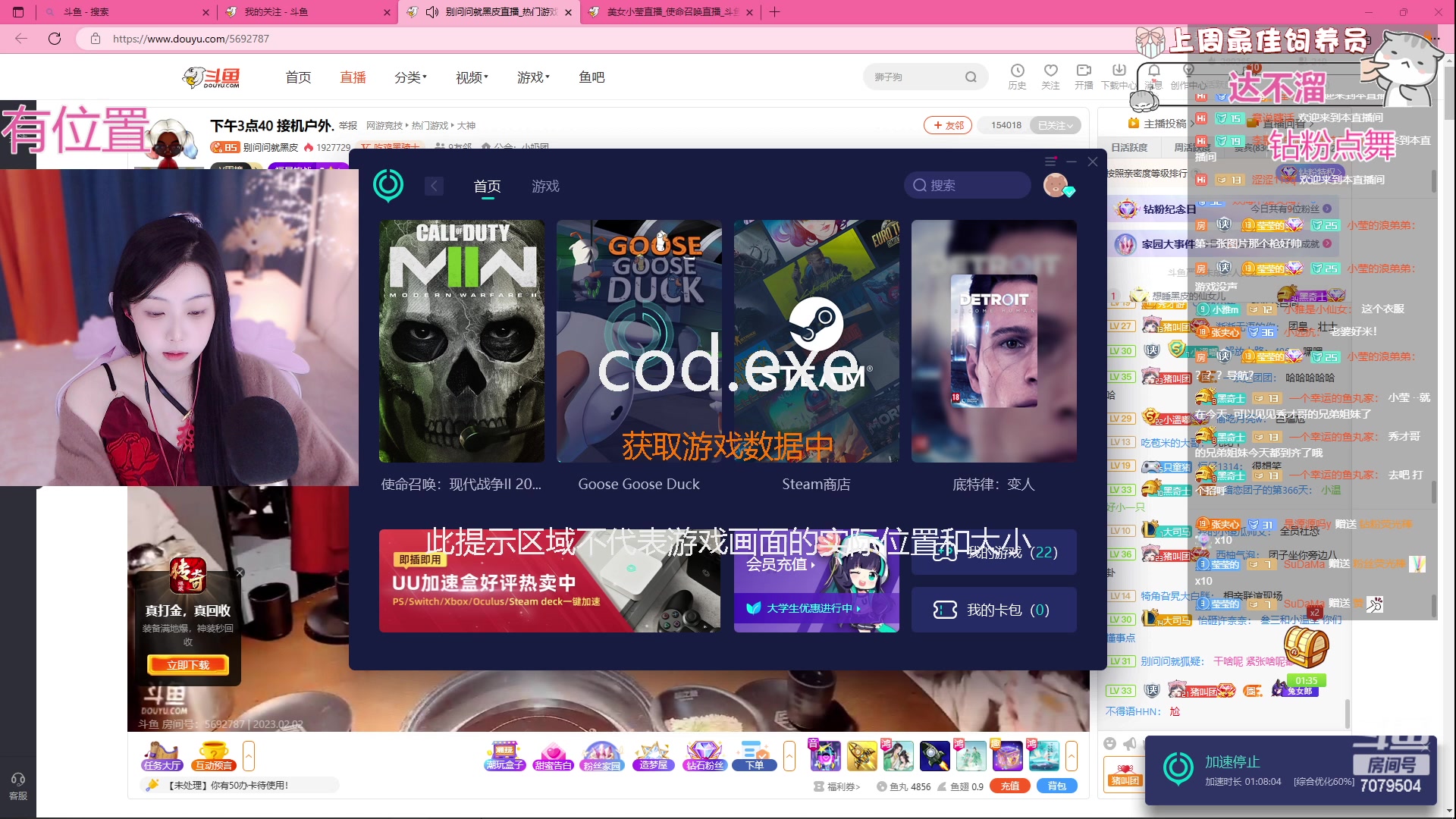Open the UU accelerator hamburger menu
The height and width of the screenshot is (819, 1456).
pyautogui.click(x=1050, y=162)
